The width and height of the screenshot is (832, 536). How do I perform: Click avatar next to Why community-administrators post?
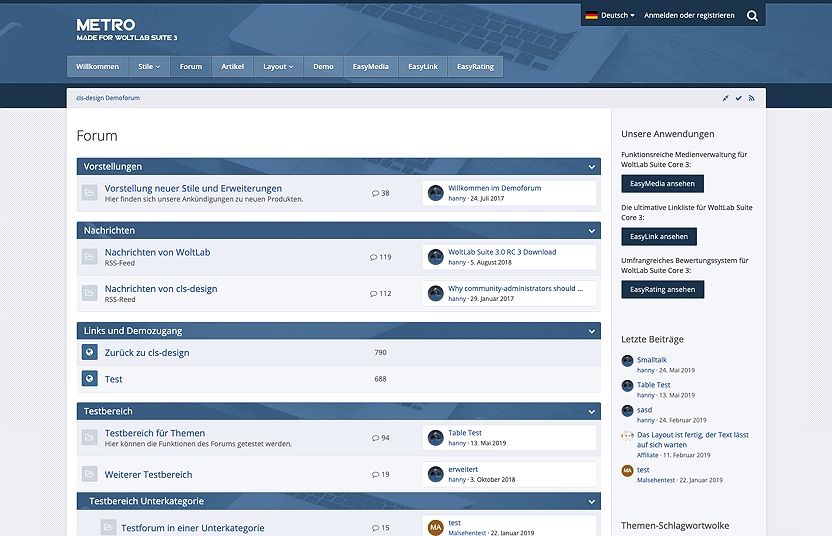(436, 293)
